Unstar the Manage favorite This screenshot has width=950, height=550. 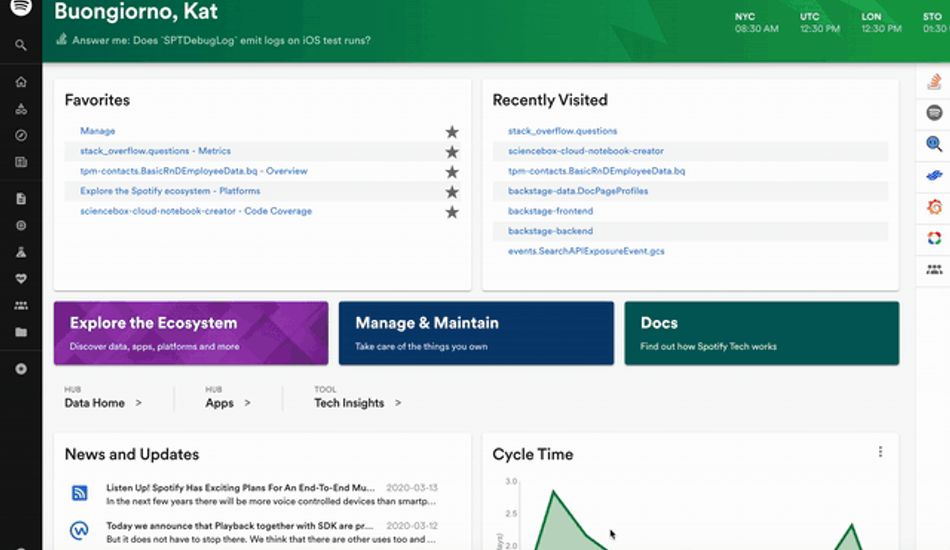pyautogui.click(x=452, y=131)
